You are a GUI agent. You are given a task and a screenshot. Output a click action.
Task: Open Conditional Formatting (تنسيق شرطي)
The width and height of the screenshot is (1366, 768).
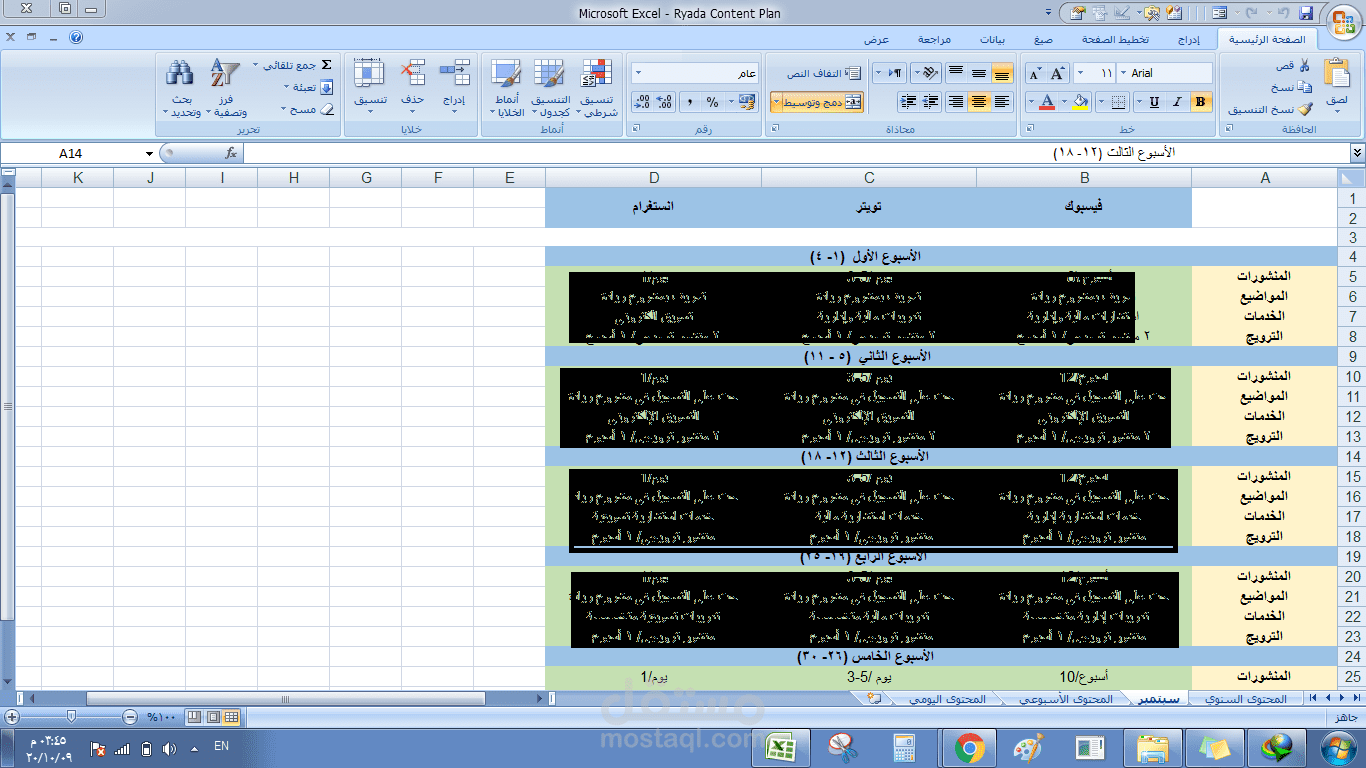click(x=597, y=89)
